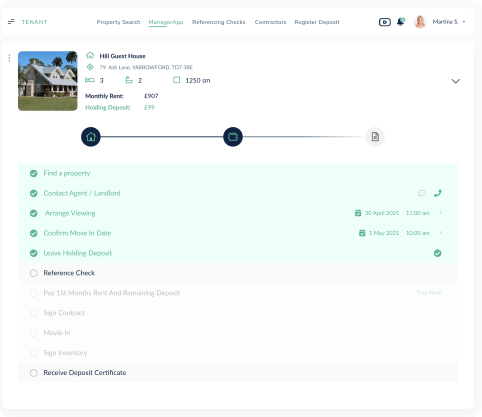Tick the Sign Contract circle
482x417 pixels.
pos(34,313)
